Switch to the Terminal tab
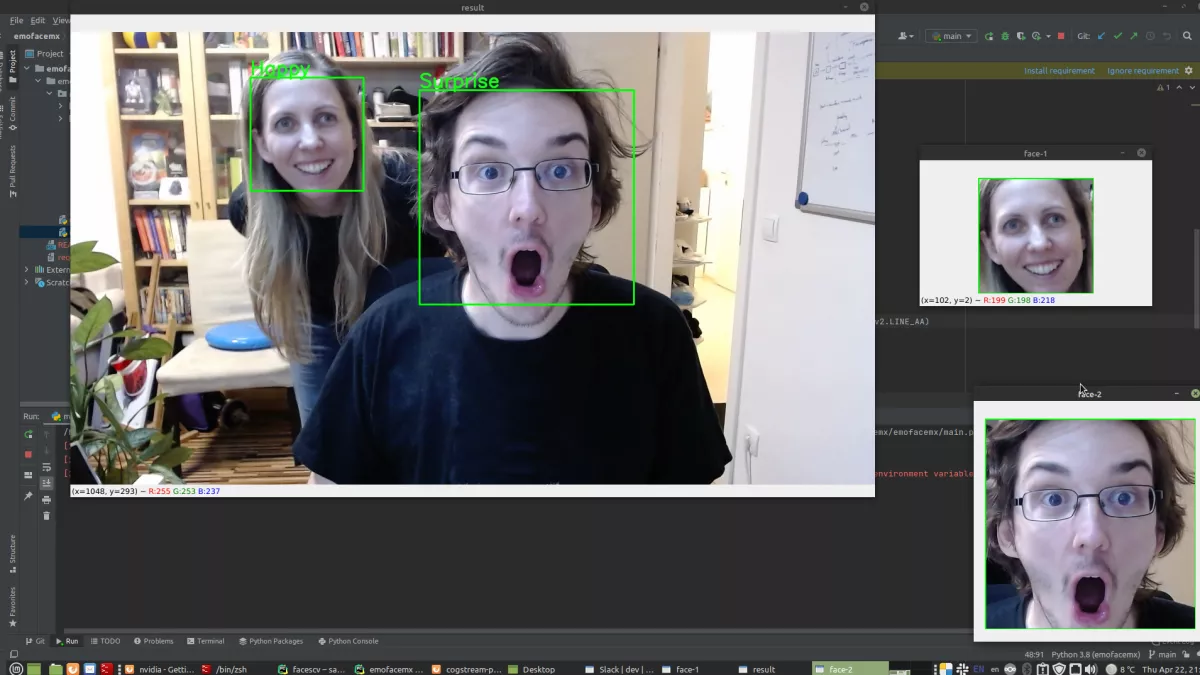This screenshot has width=1200, height=675. tap(206, 641)
